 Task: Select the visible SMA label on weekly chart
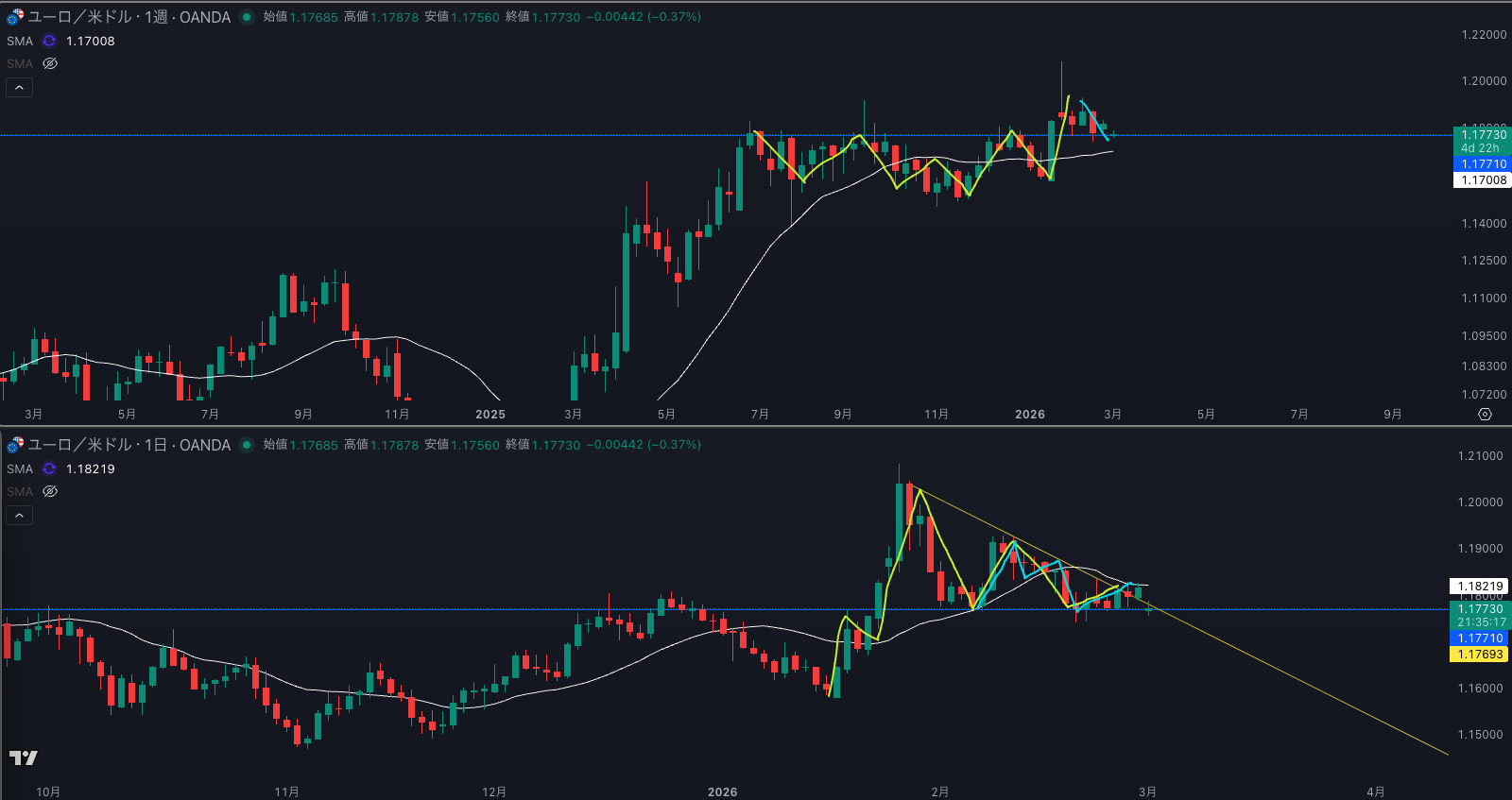click(x=20, y=41)
